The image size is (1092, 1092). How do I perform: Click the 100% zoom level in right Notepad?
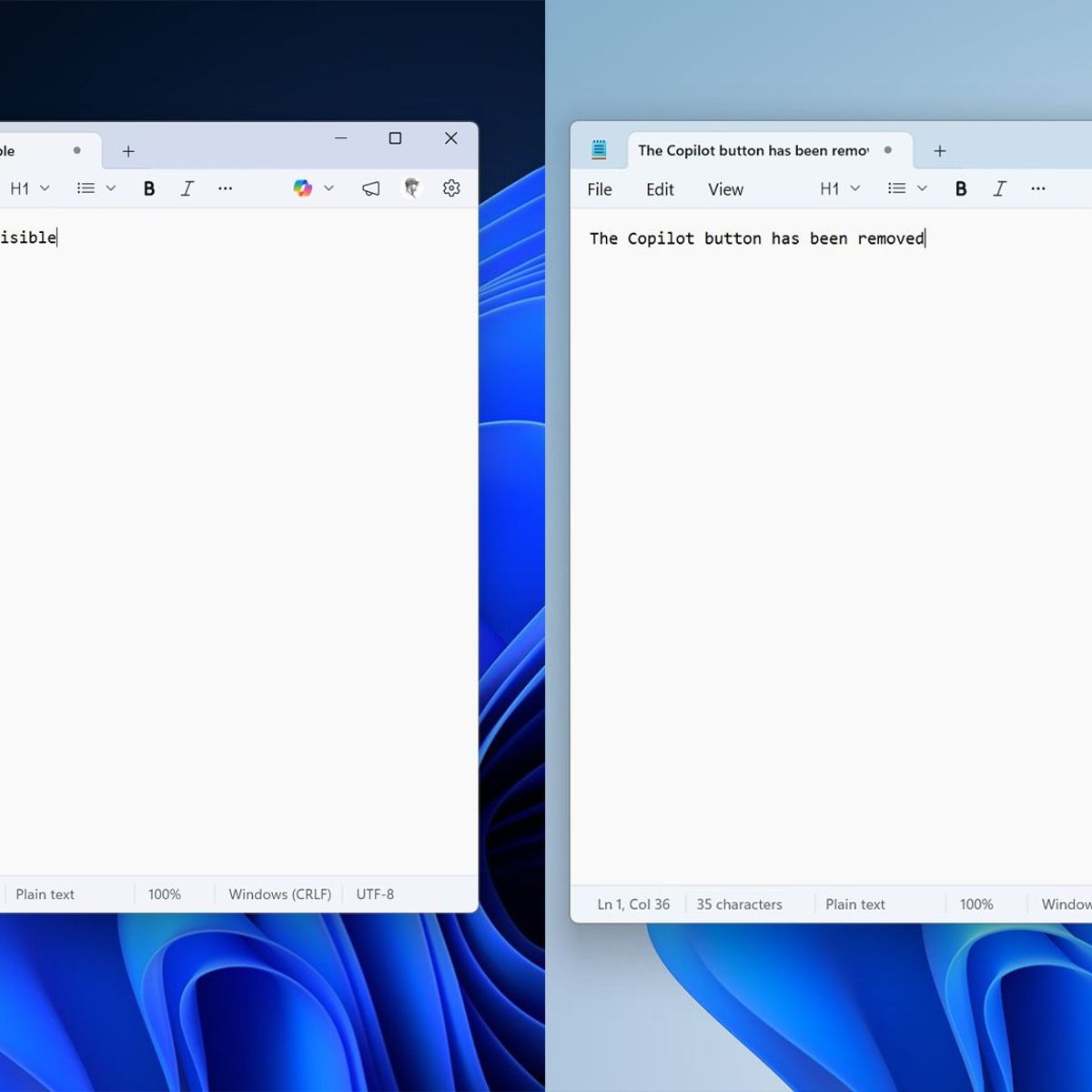coord(976,905)
